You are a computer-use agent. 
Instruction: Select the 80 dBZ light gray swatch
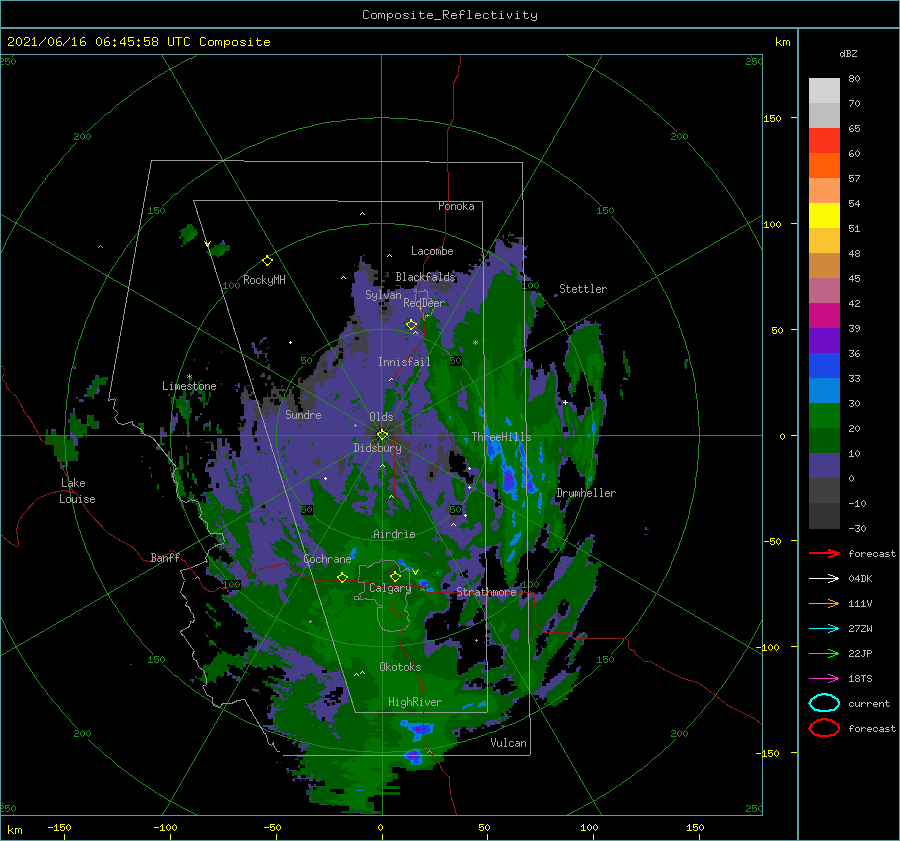[x=824, y=91]
